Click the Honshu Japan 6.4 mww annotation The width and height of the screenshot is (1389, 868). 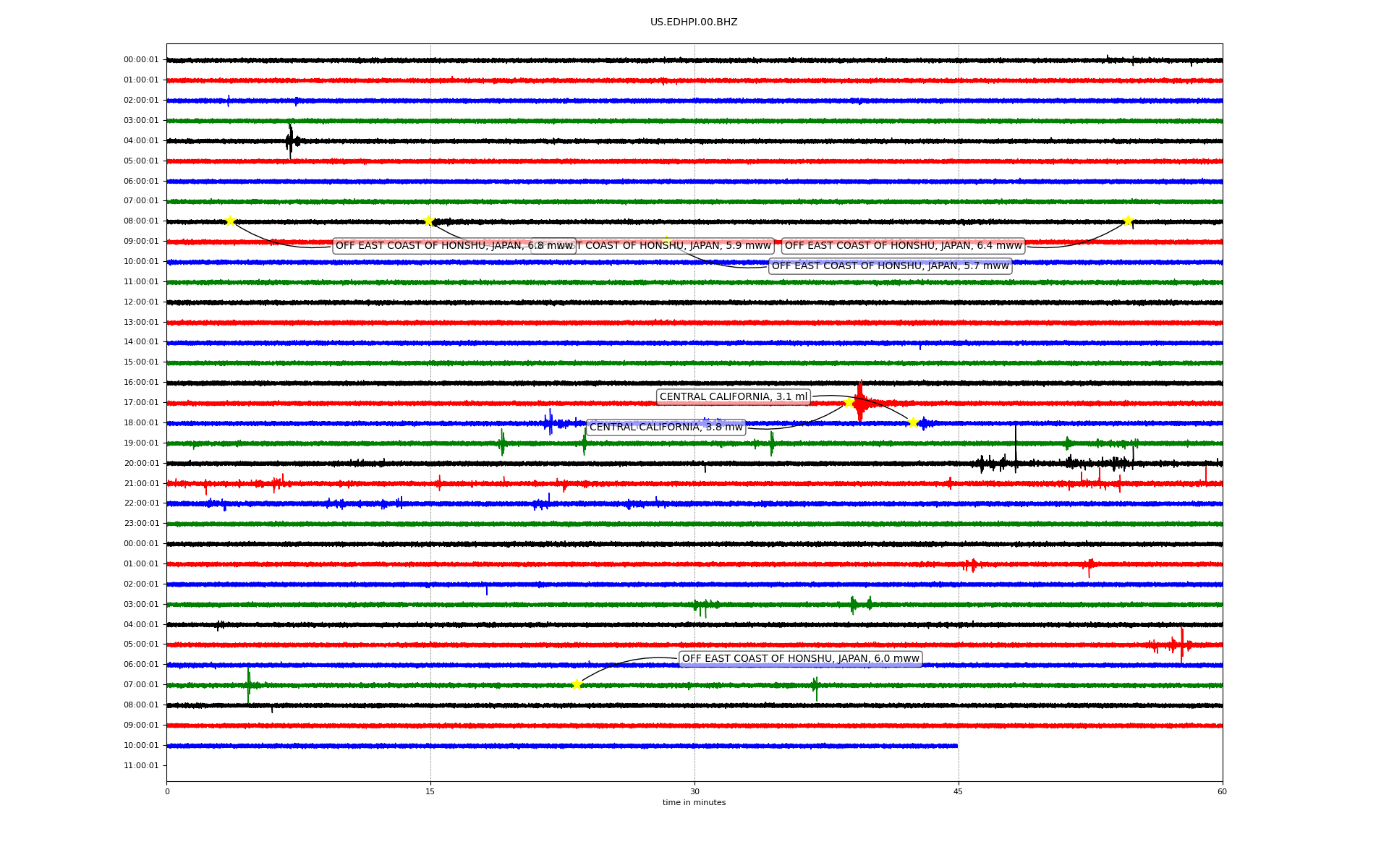click(903, 246)
